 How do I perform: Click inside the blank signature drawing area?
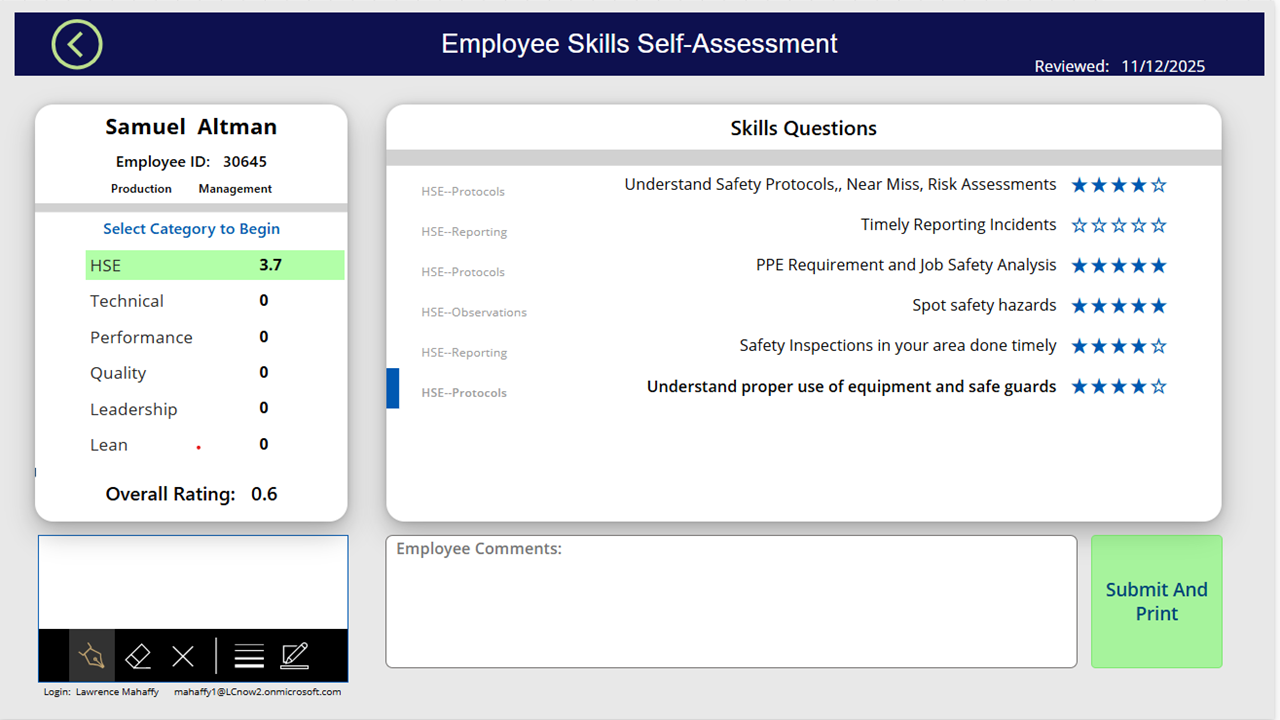(193, 582)
